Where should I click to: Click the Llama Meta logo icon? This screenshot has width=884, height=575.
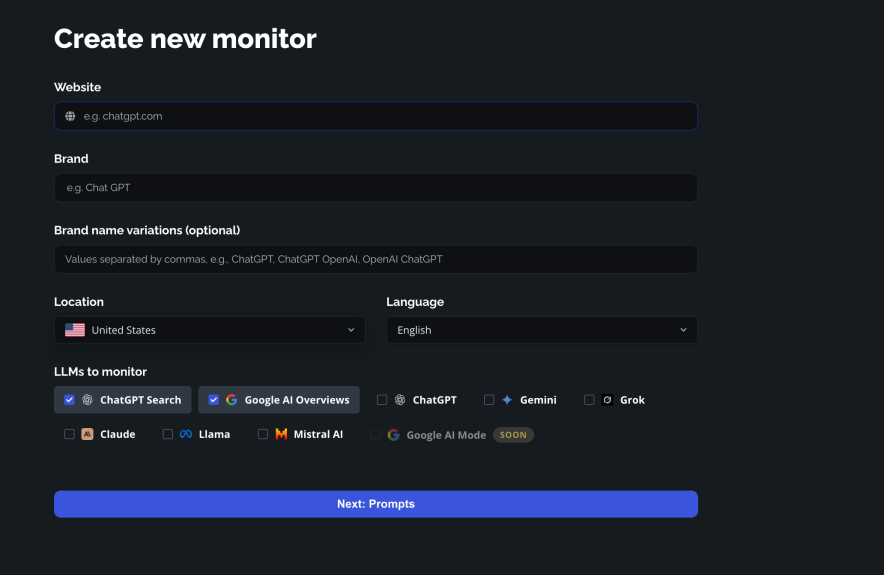[186, 434]
